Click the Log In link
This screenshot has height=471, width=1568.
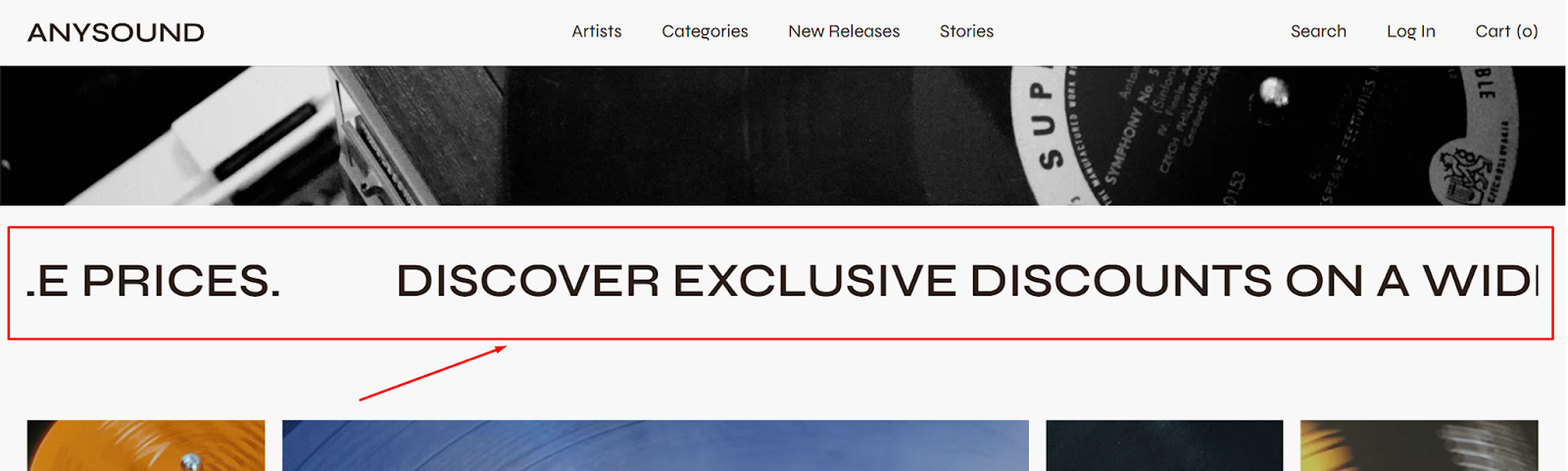1410,31
